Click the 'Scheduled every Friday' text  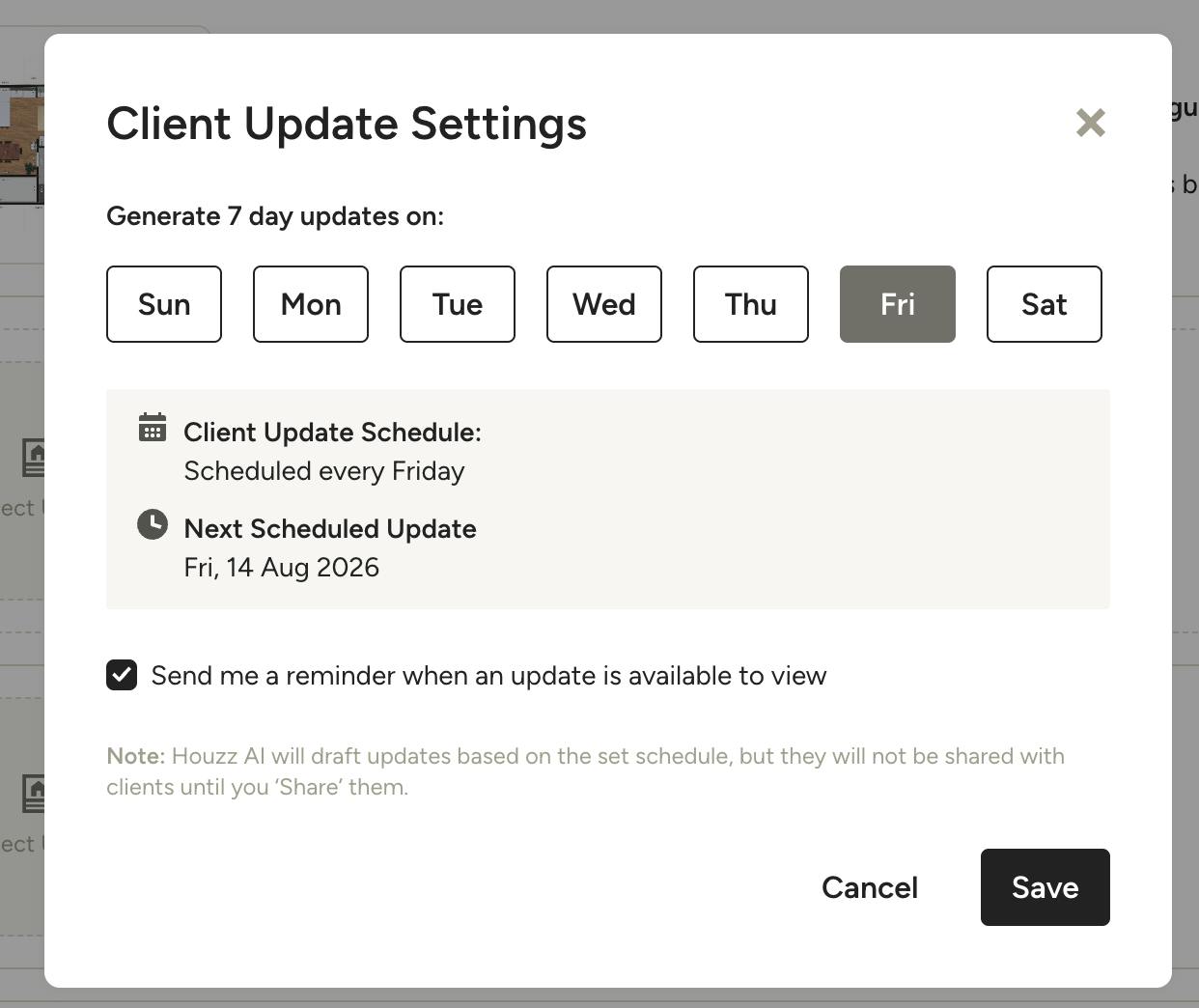pos(324,471)
